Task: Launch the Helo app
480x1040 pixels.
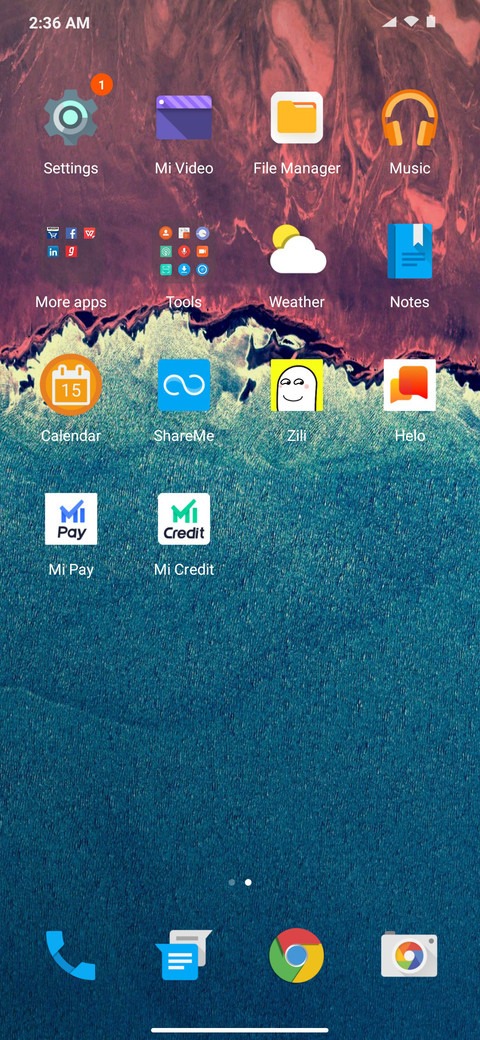Action: tap(410, 385)
